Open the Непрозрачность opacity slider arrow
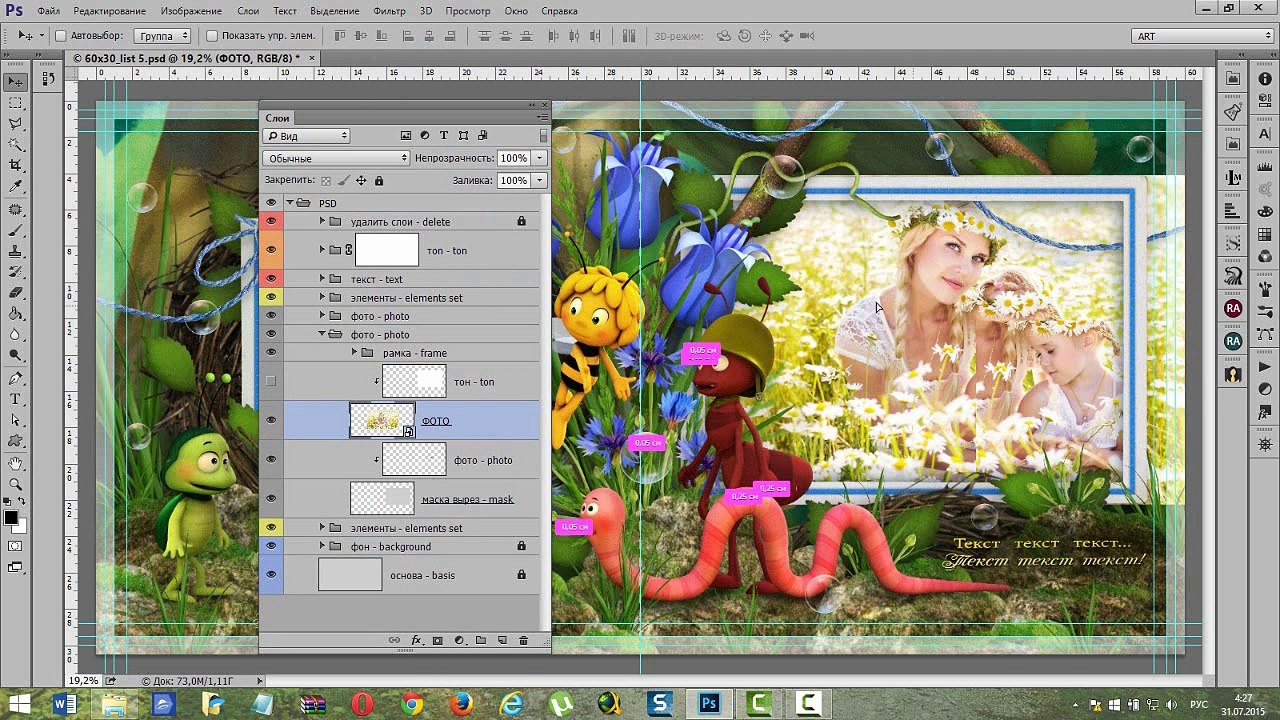The width and height of the screenshot is (1280, 720). (x=540, y=158)
